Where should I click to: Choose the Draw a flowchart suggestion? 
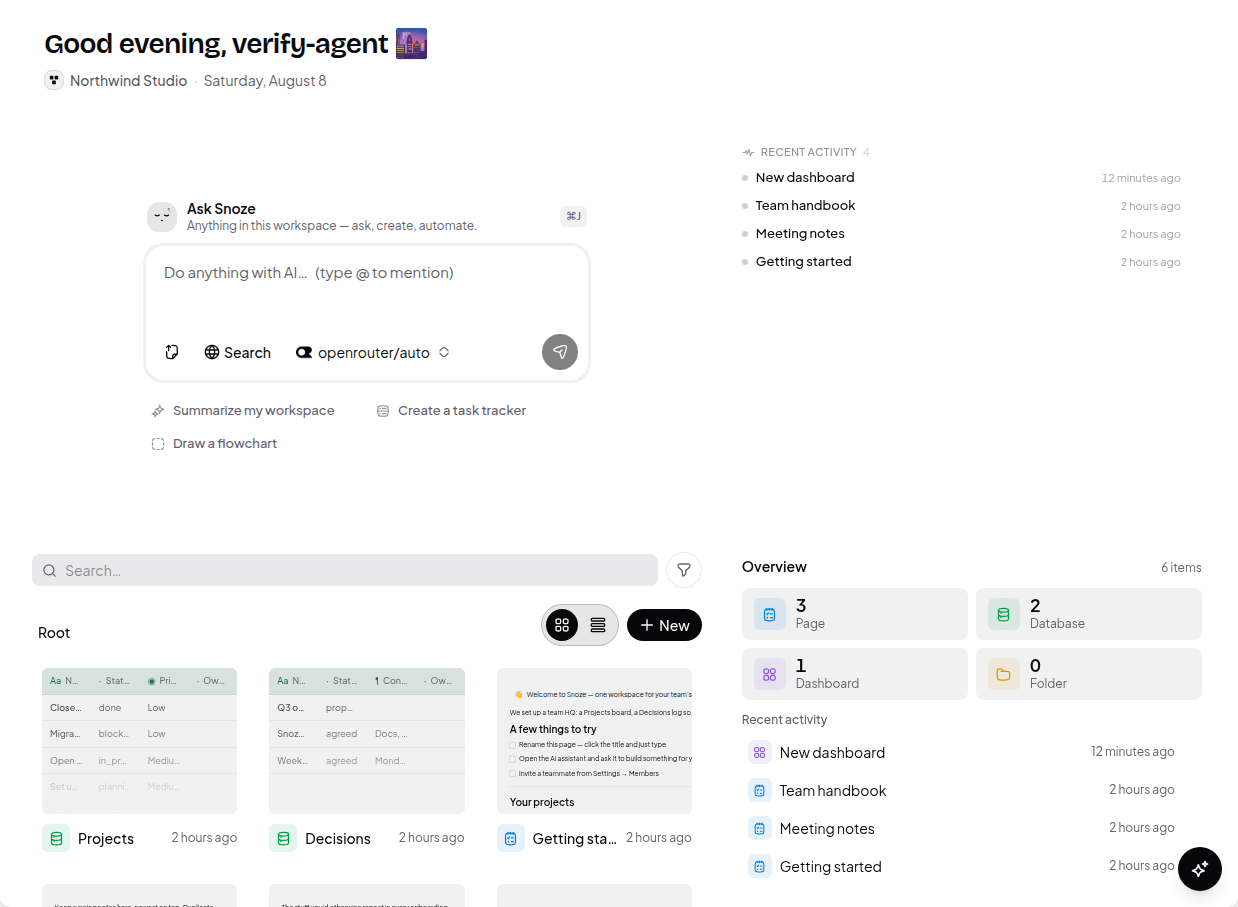point(214,444)
